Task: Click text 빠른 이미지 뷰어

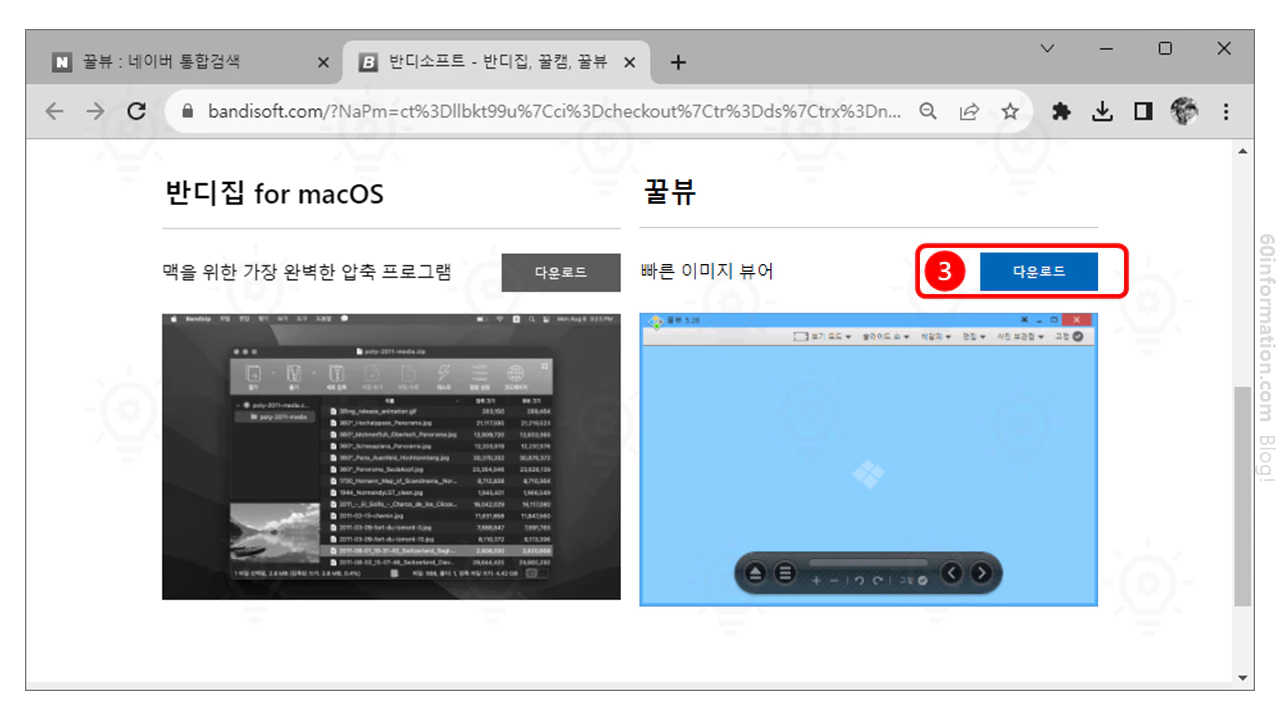Action: coord(707,271)
